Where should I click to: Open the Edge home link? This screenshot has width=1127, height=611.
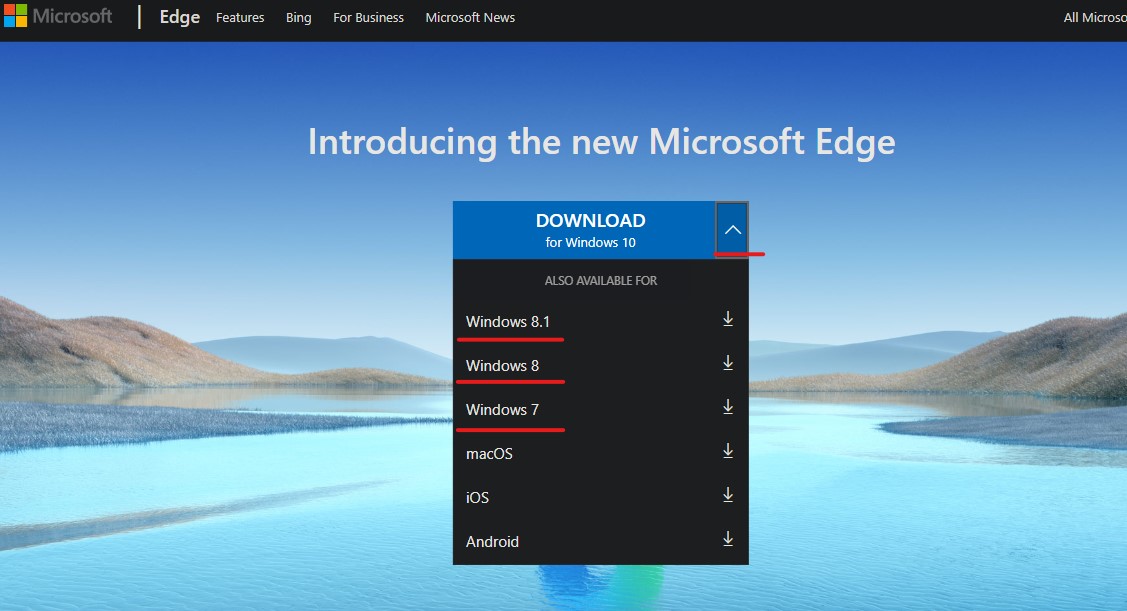pos(180,17)
